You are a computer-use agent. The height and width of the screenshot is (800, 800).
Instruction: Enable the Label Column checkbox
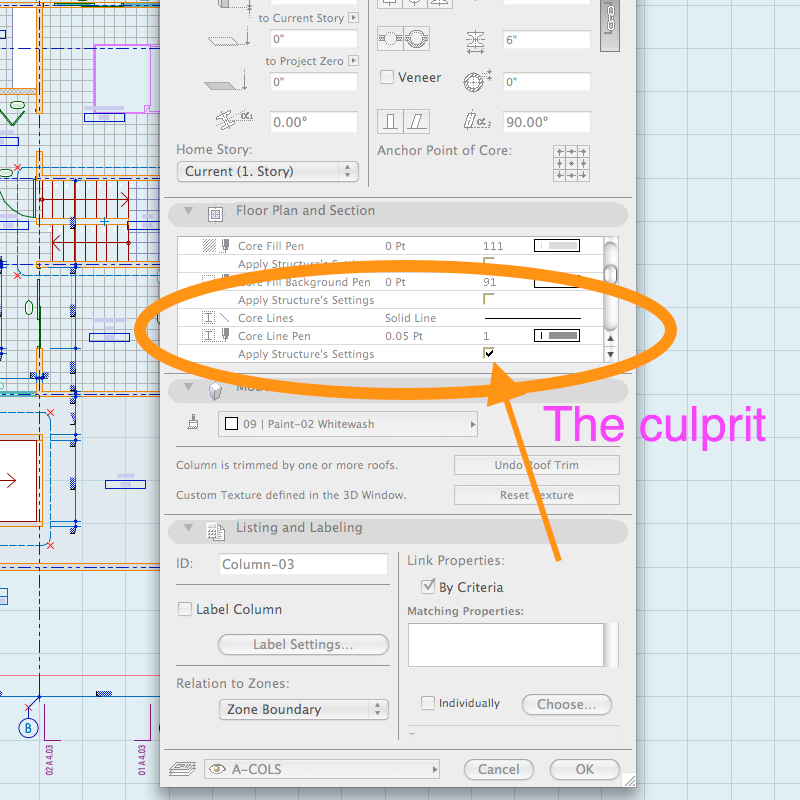(184, 609)
